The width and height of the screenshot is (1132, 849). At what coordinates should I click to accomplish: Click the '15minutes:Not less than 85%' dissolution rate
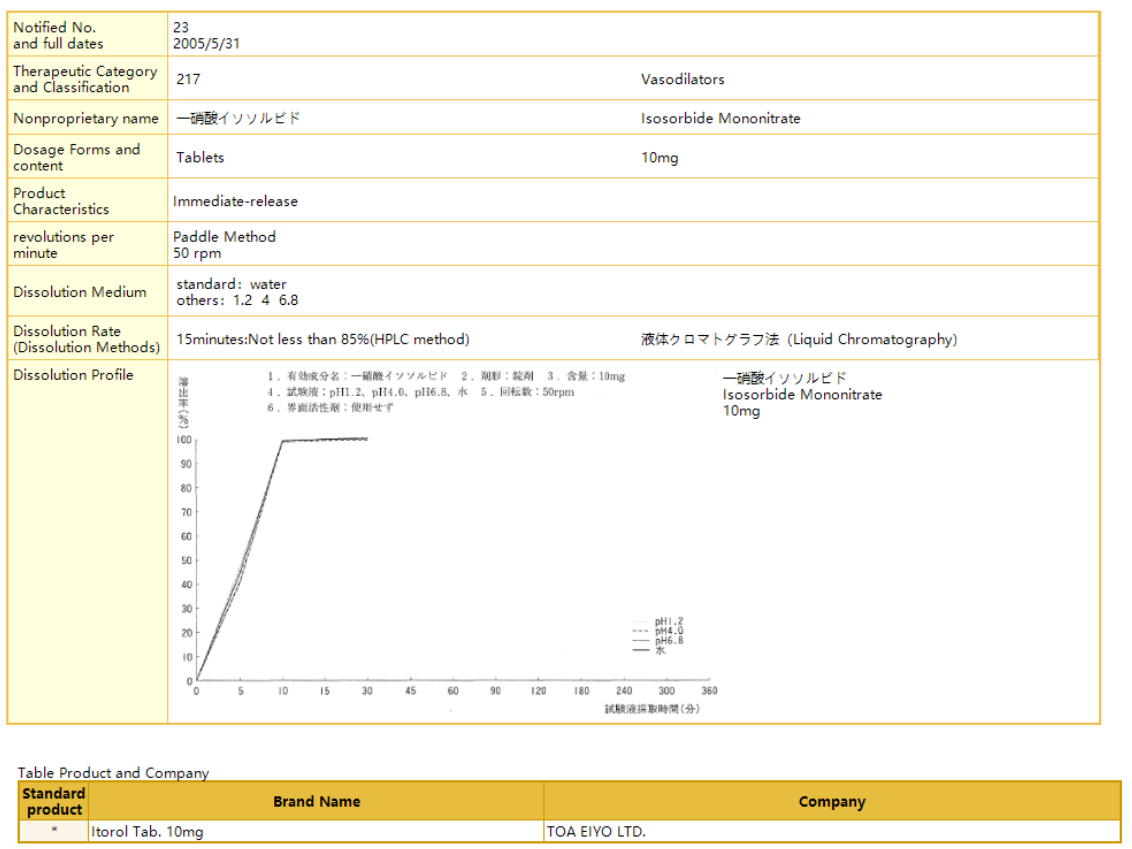322,339
